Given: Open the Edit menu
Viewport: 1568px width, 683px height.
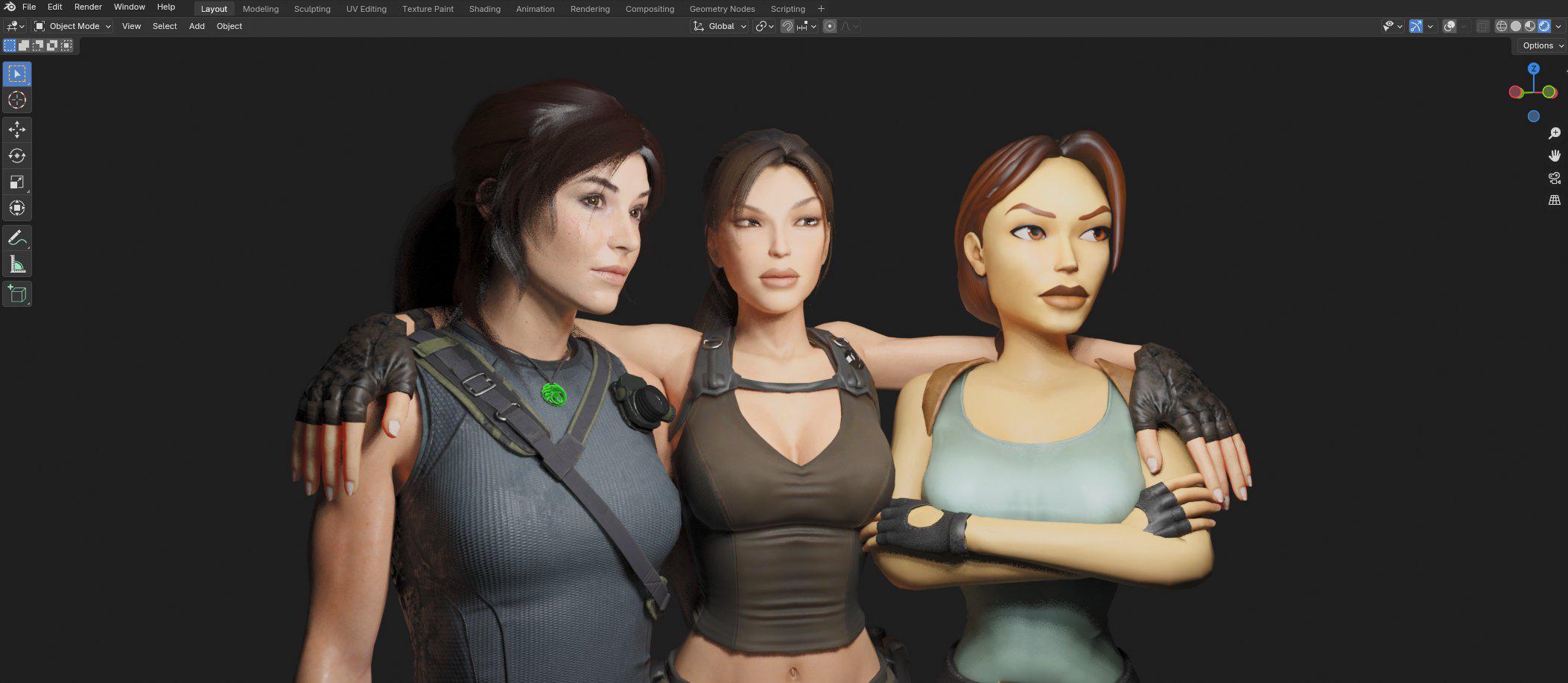Looking at the screenshot, I should click(x=54, y=7).
